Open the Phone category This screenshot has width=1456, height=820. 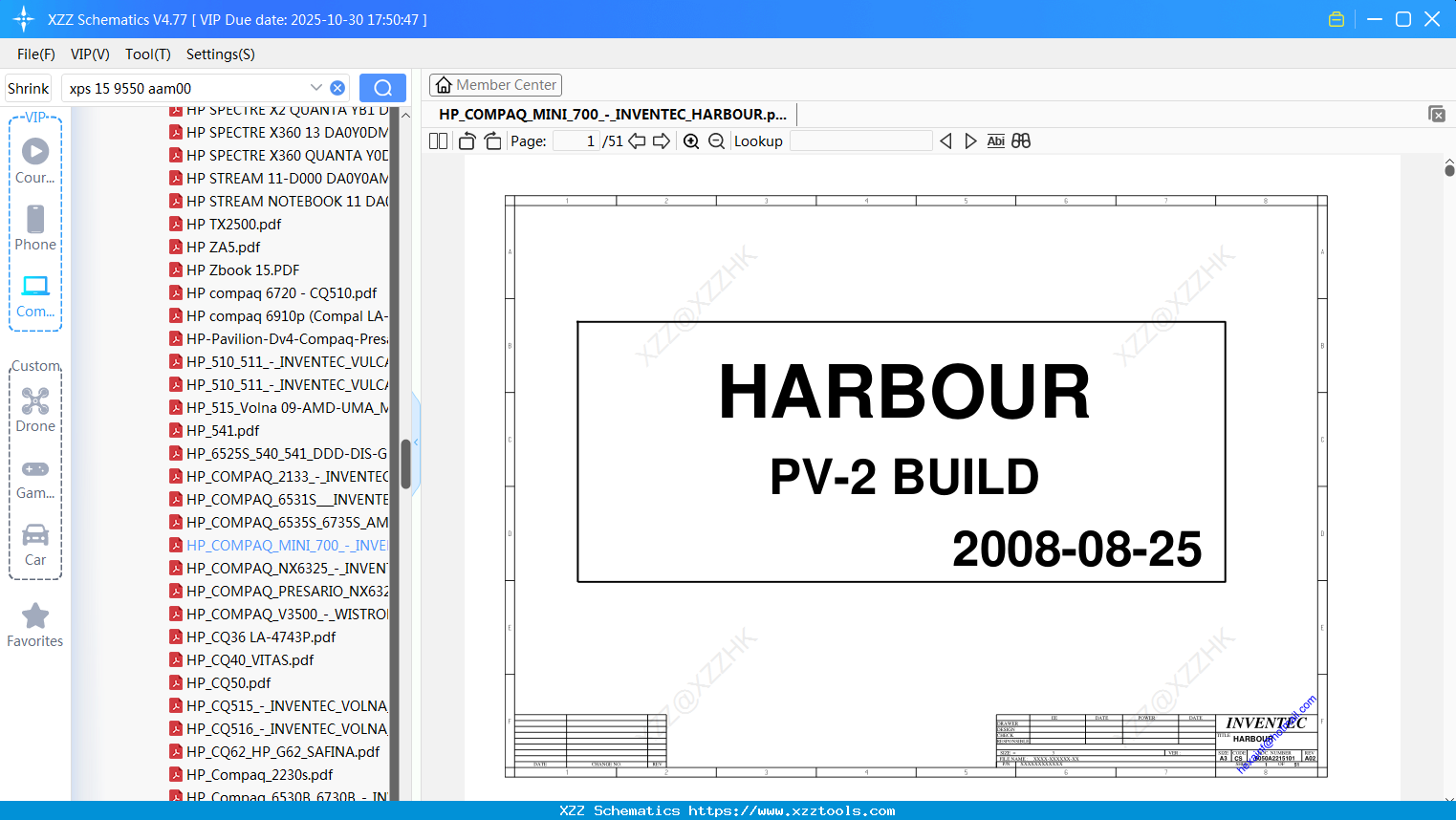tap(35, 227)
